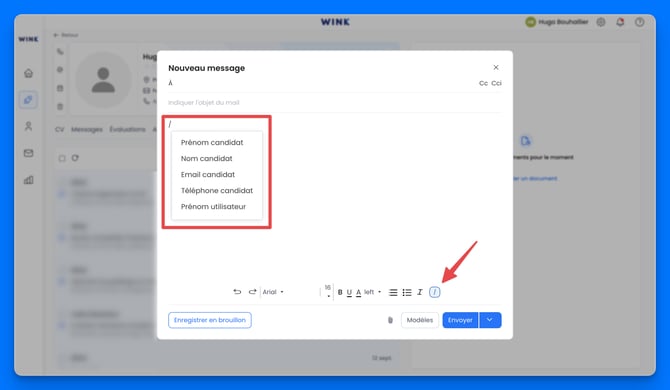This screenshot has width=670, height=390.
Task: Open the left text alignment dropdown
Action: point(372,292)
